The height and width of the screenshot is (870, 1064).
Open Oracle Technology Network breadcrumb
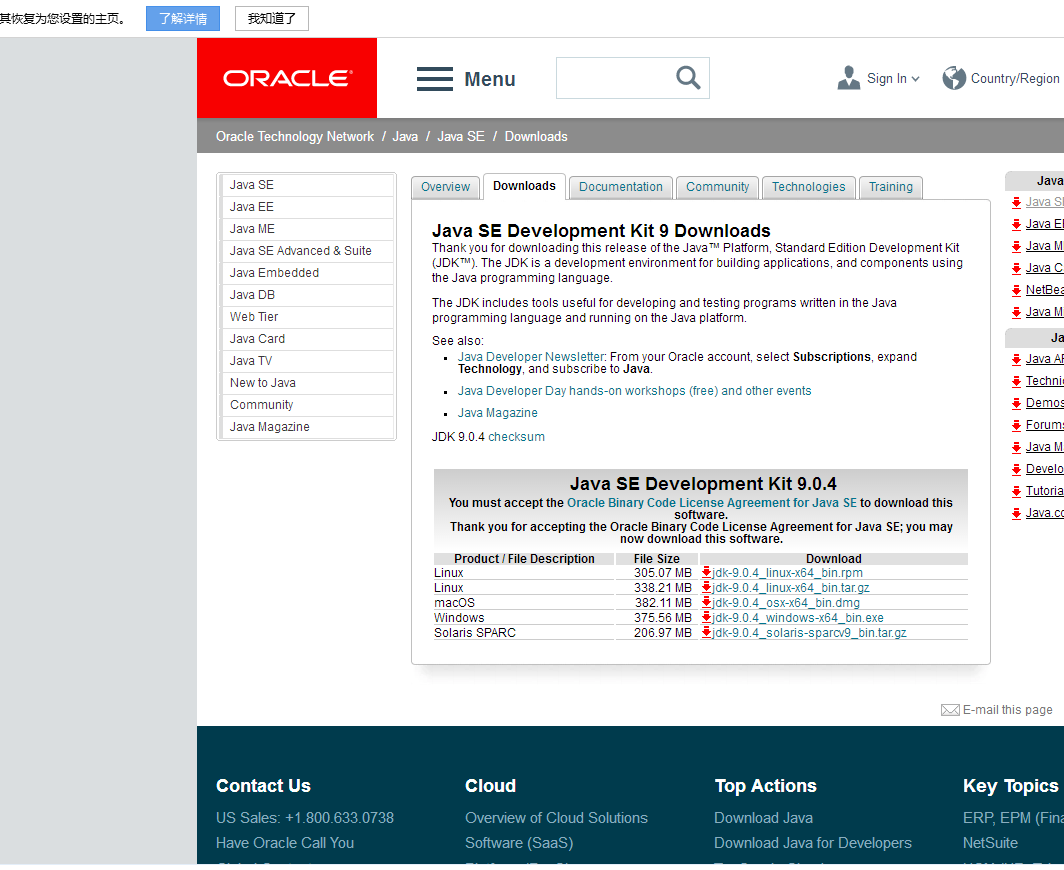[295, 136]
